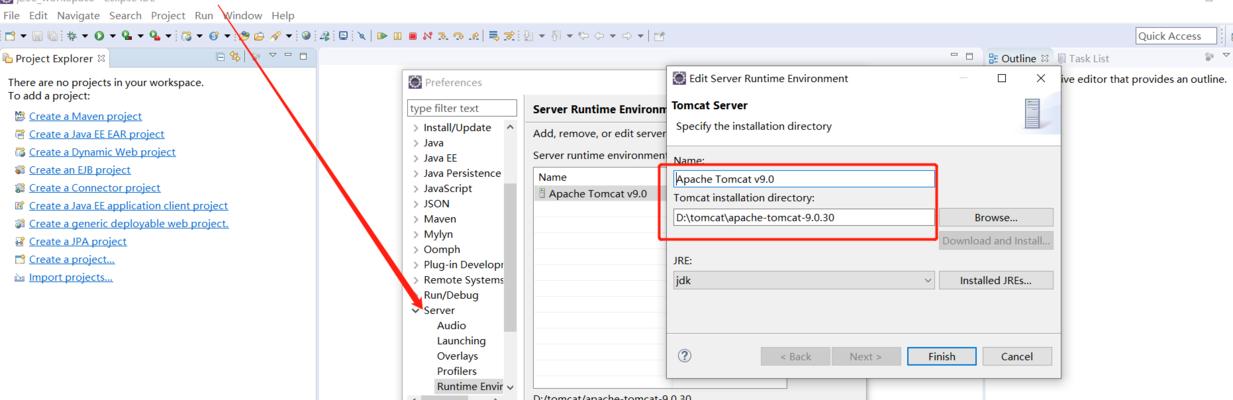Expand the Maven preferences node
The image size is (1233, 400).
pyautogui.click(x=416, y=219)
